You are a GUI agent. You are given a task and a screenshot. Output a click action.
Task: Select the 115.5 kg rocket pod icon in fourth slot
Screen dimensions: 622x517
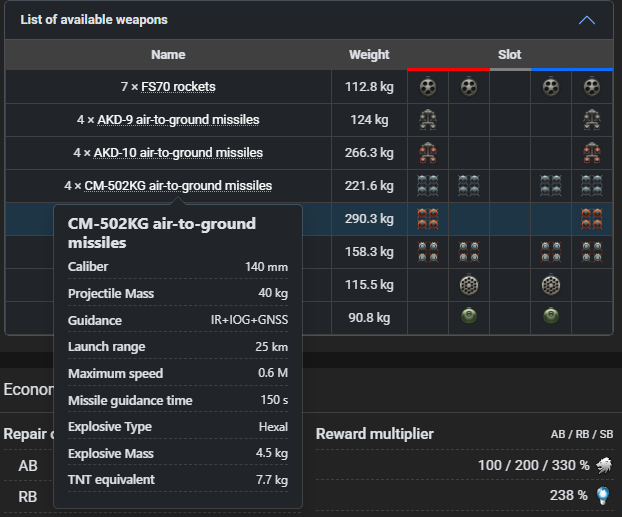click(551, 285)
